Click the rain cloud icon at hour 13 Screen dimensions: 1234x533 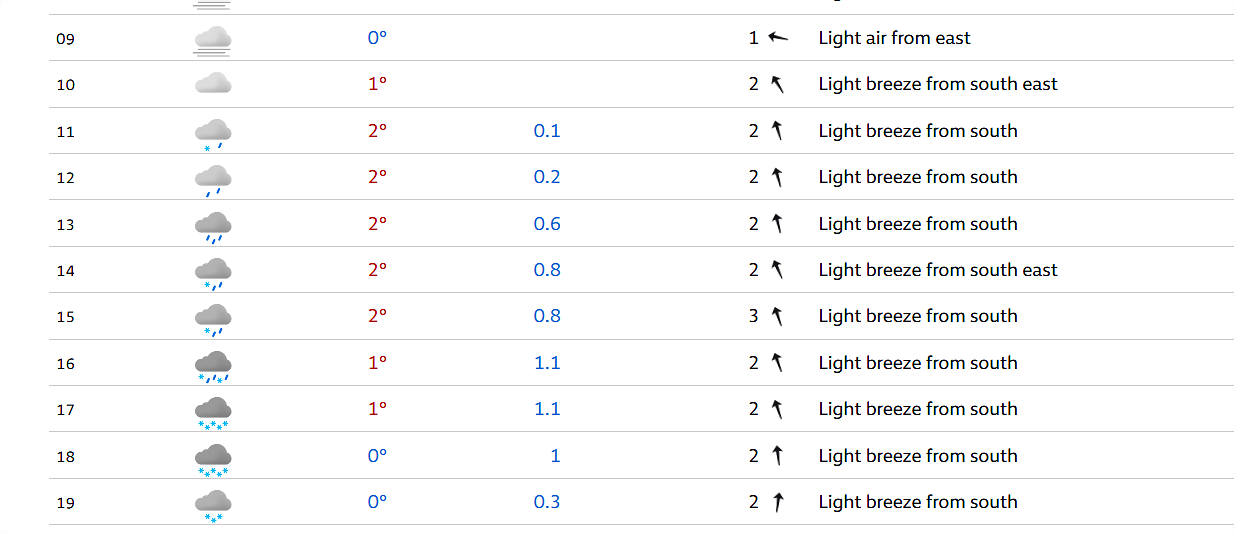click(213, 227)
